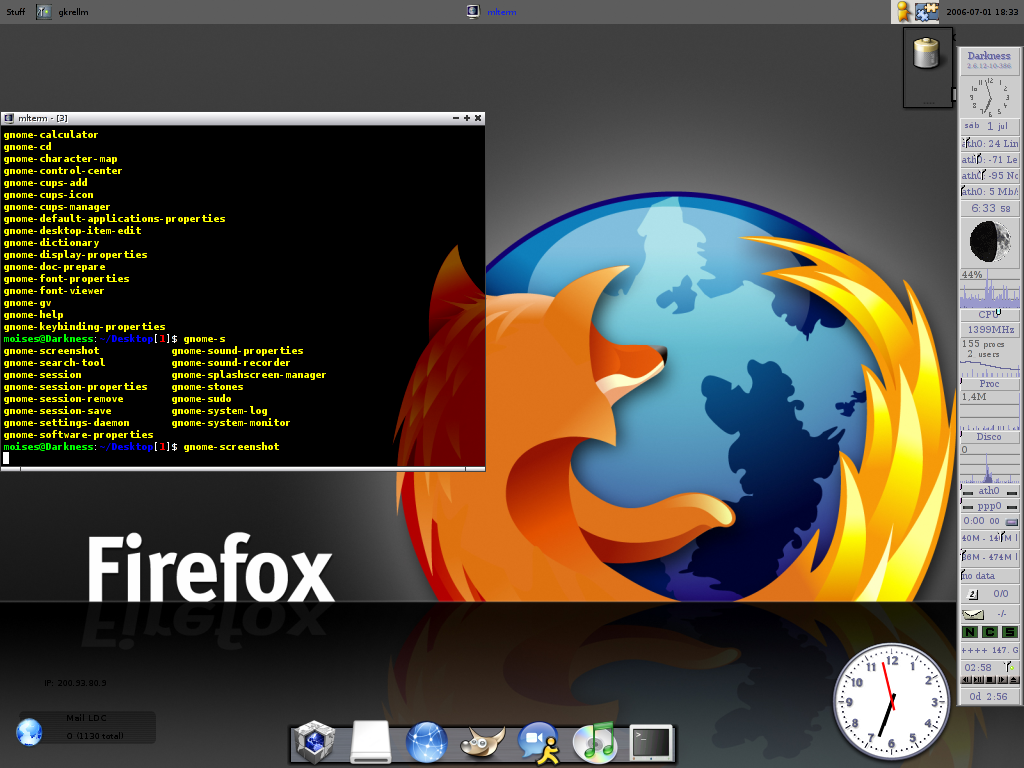This screenshot has height=768, width=1024.
Task: Open the Stuff menu in top panel
Action: tap(16, 12)
